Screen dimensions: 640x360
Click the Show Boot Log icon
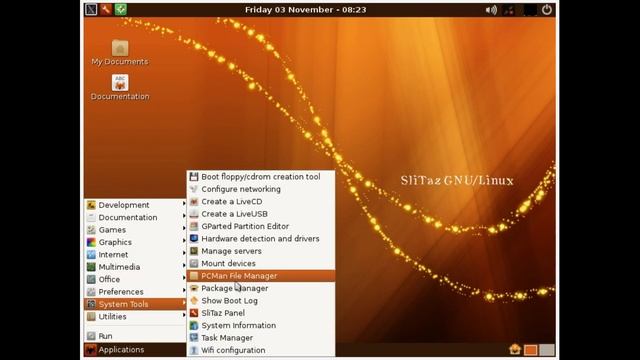[x=194, y=301]
